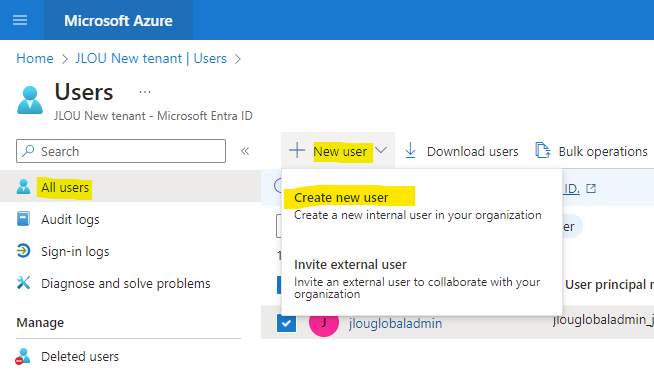Open the ellipsis more options next to Users
Image resolution: width=654 pixels, height=373 pixels.
coord(145,92)
